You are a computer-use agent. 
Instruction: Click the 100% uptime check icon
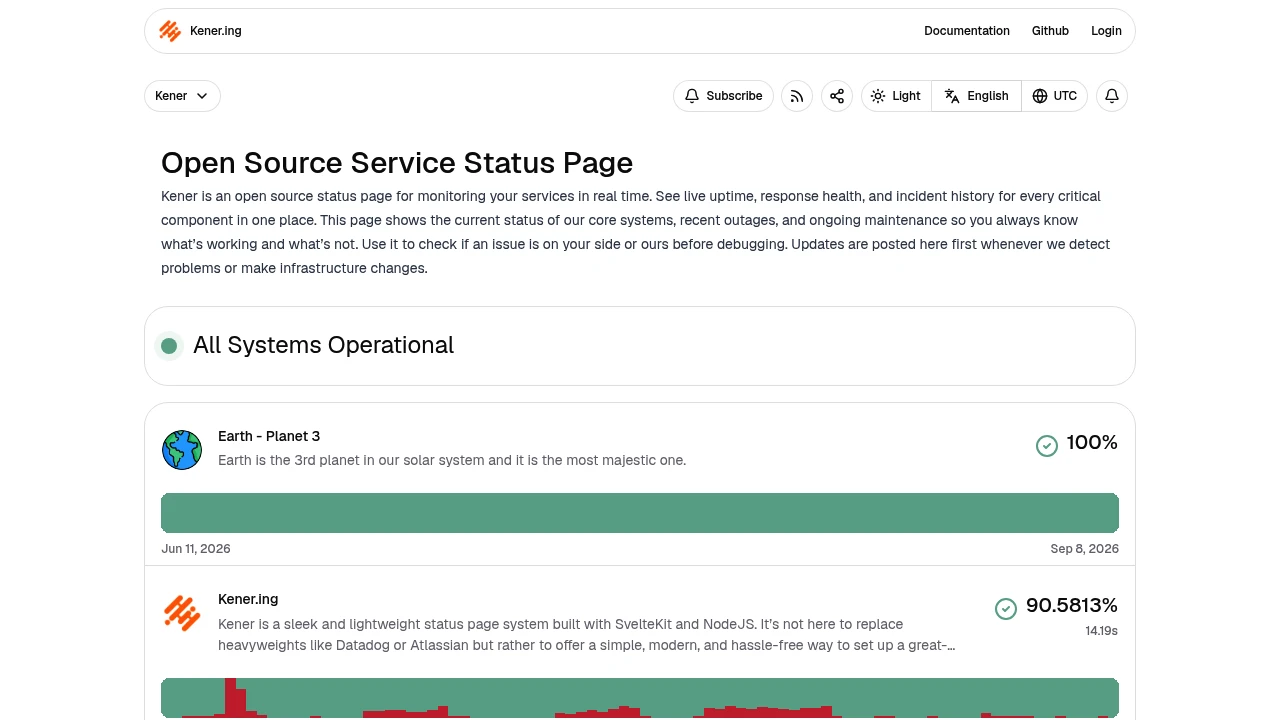click(1047, 446)
